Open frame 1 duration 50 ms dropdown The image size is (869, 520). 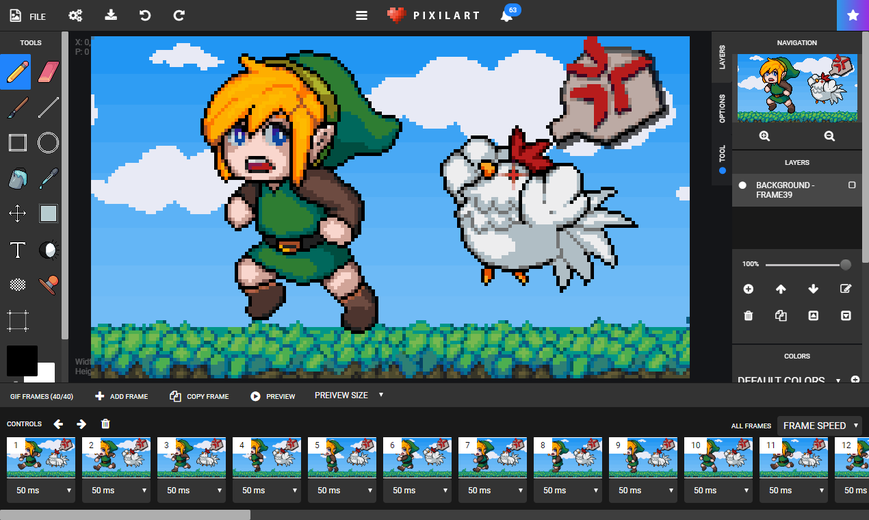pyautogui.click(x=41, y=491)
